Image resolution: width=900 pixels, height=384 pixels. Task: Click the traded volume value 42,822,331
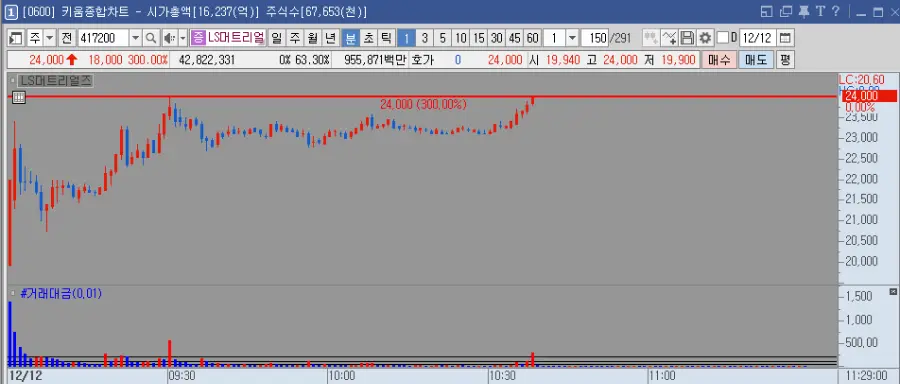pyautogui.click(x=207, y=60)
